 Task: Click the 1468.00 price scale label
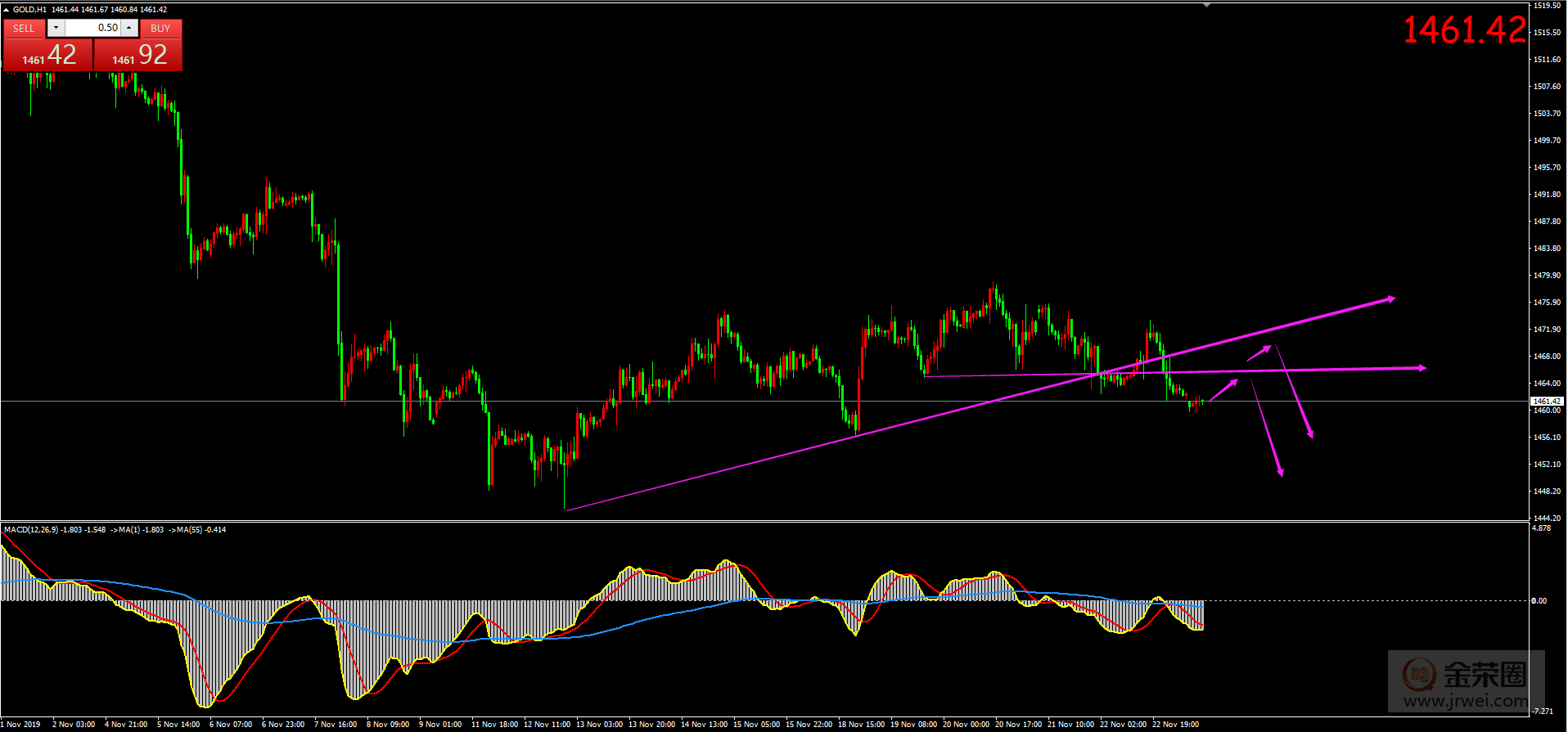tap(1547, 357)
